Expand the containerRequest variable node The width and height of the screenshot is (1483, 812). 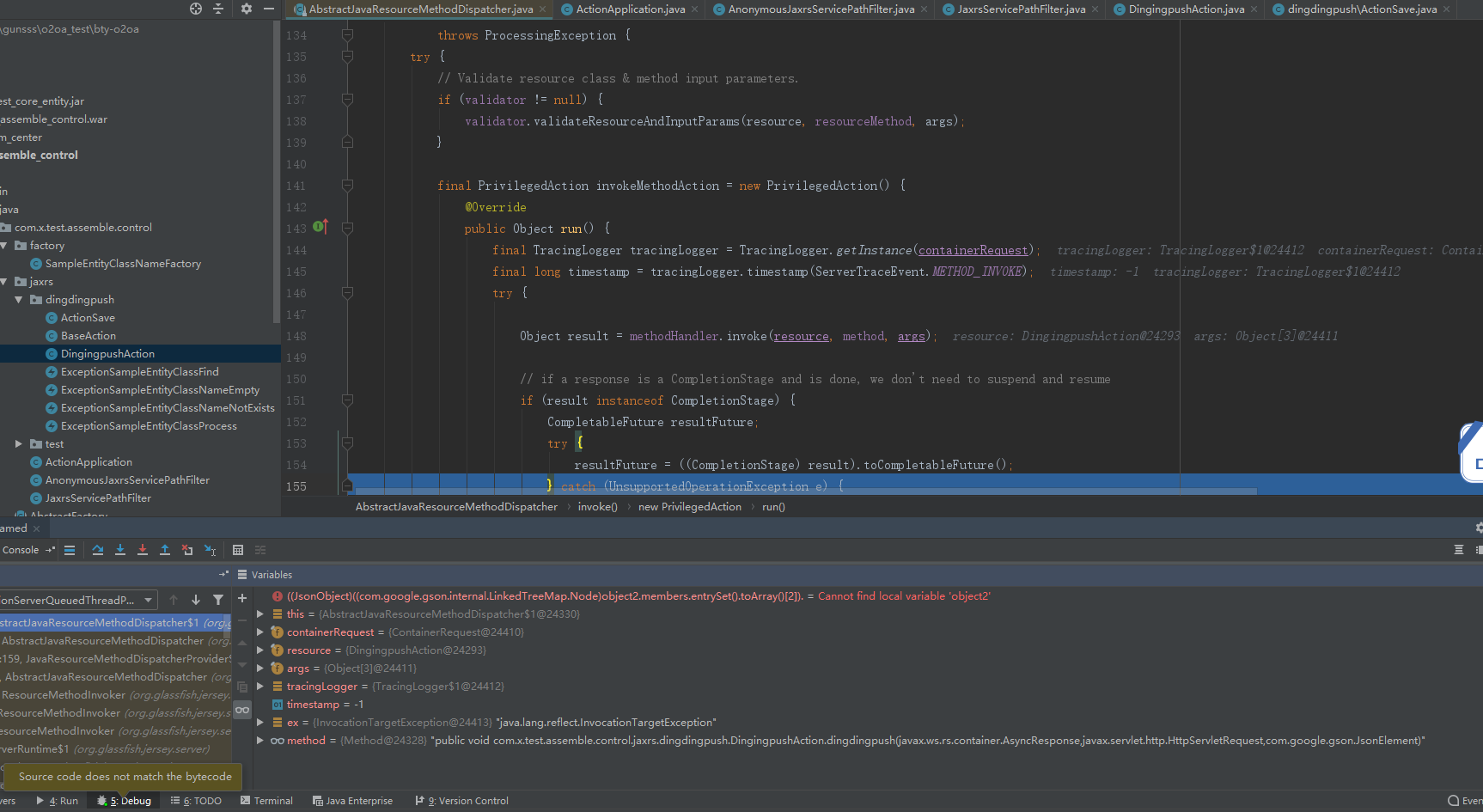(260, 632)
